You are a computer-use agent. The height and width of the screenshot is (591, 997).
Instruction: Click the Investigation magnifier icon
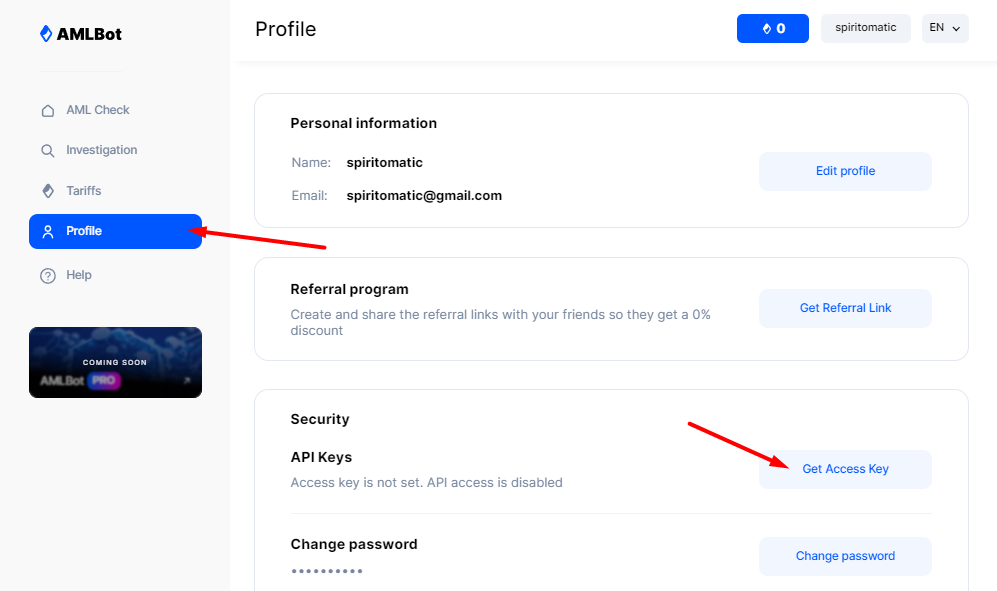pos(47,151)
